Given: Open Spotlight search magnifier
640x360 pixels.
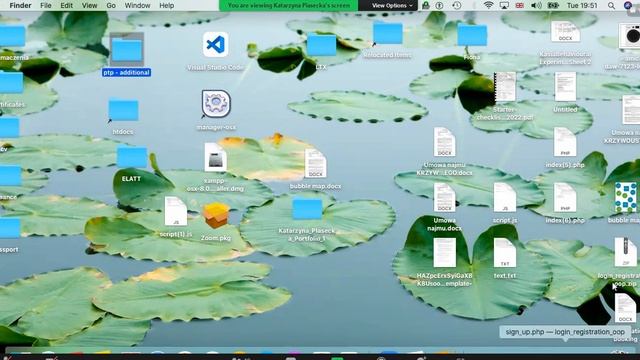Looking at the screenshot, I should (x=611, y=5).
